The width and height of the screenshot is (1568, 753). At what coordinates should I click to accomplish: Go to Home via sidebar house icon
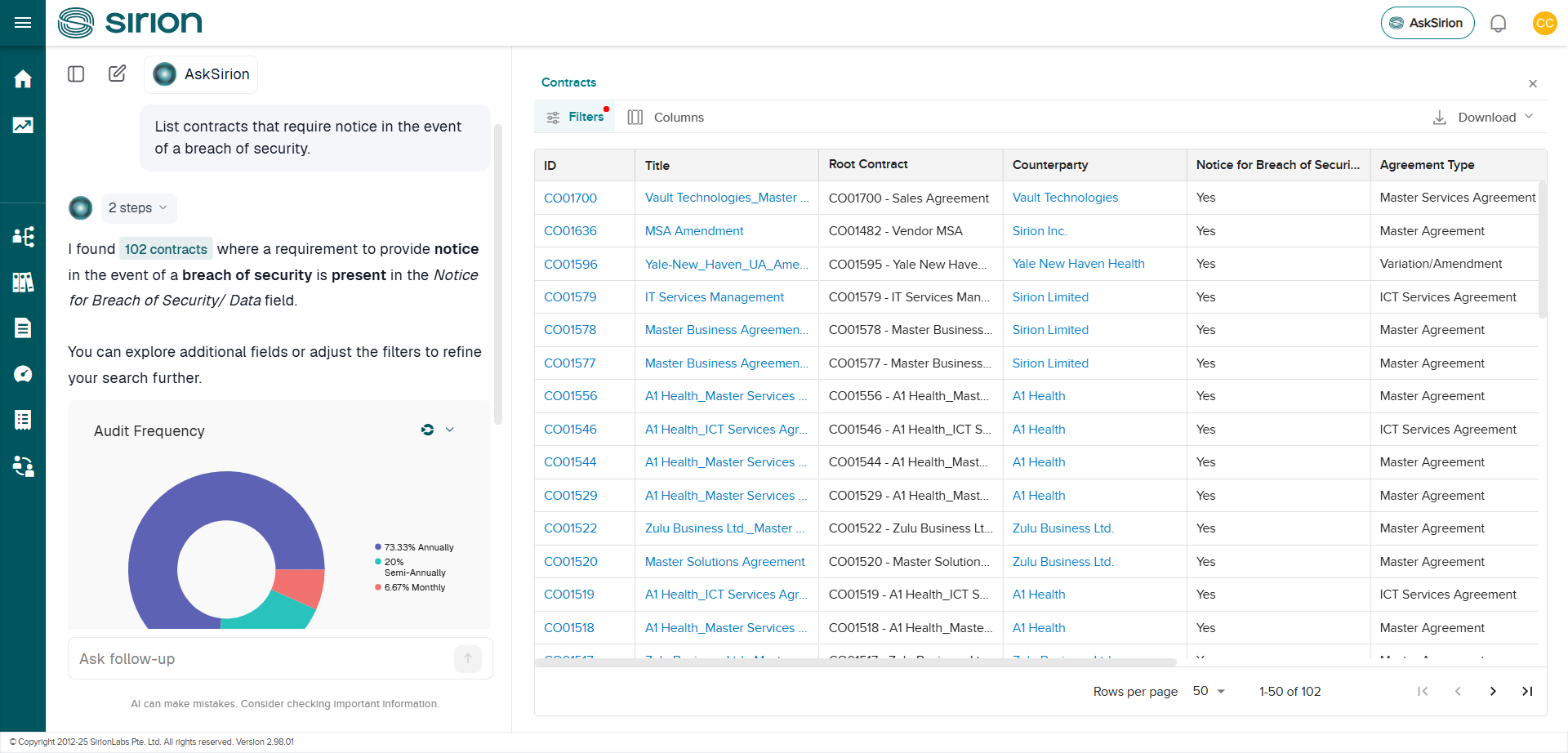(23, 79)
